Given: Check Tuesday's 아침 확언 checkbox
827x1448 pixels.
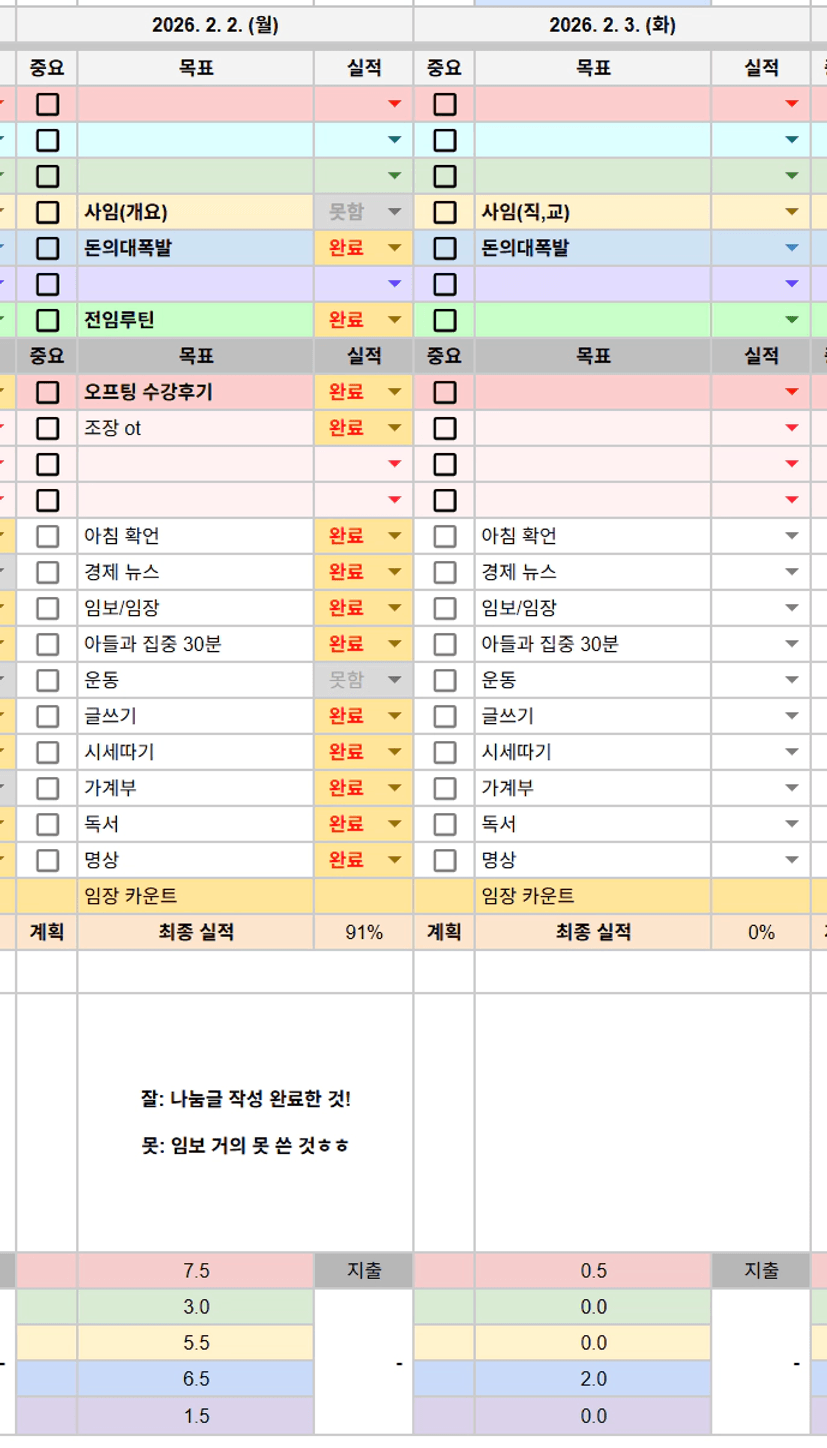Looking at the screenshot, I should coord(445,536).
